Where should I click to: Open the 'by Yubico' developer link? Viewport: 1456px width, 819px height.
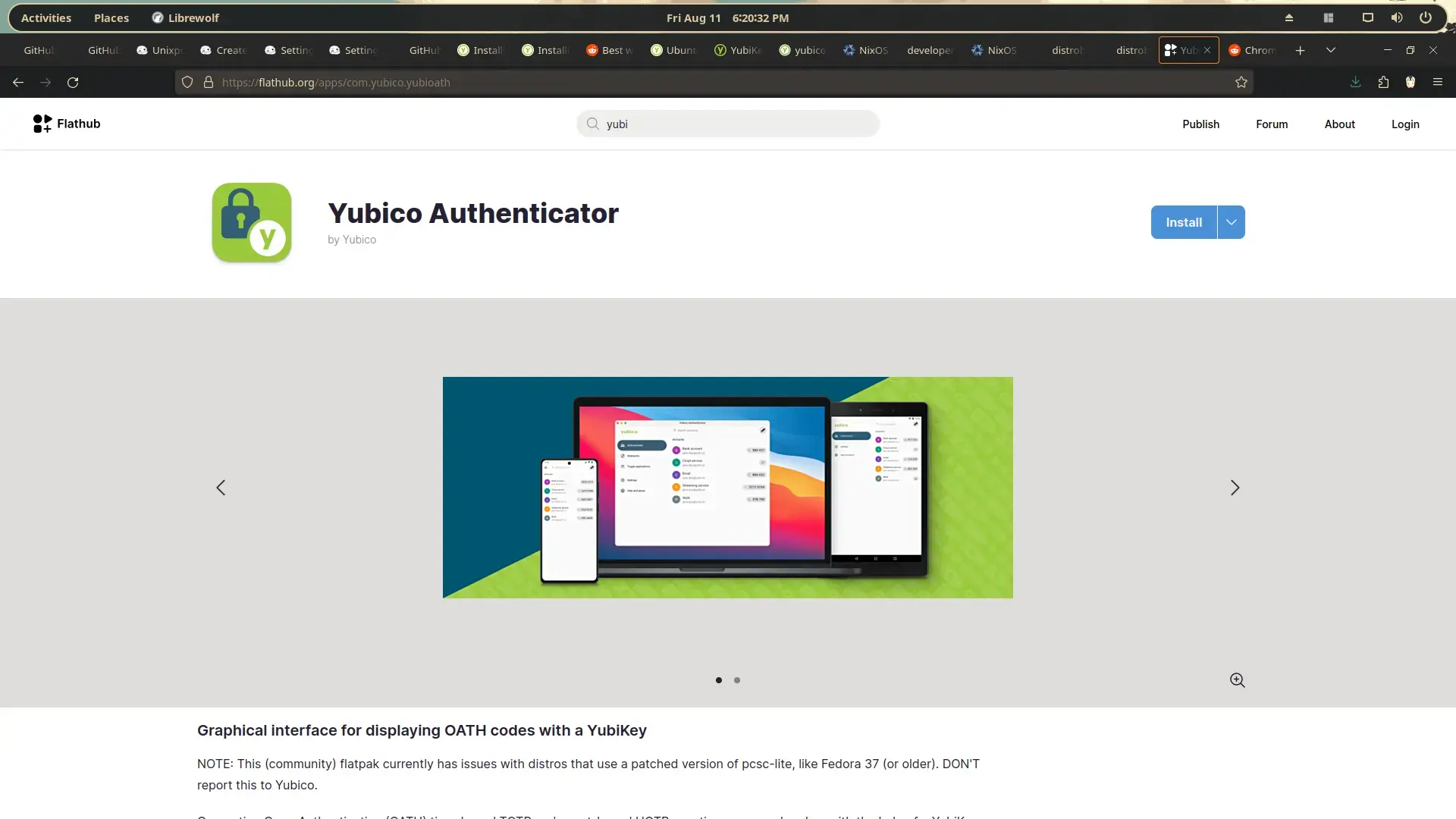click(x=352, y=240)
